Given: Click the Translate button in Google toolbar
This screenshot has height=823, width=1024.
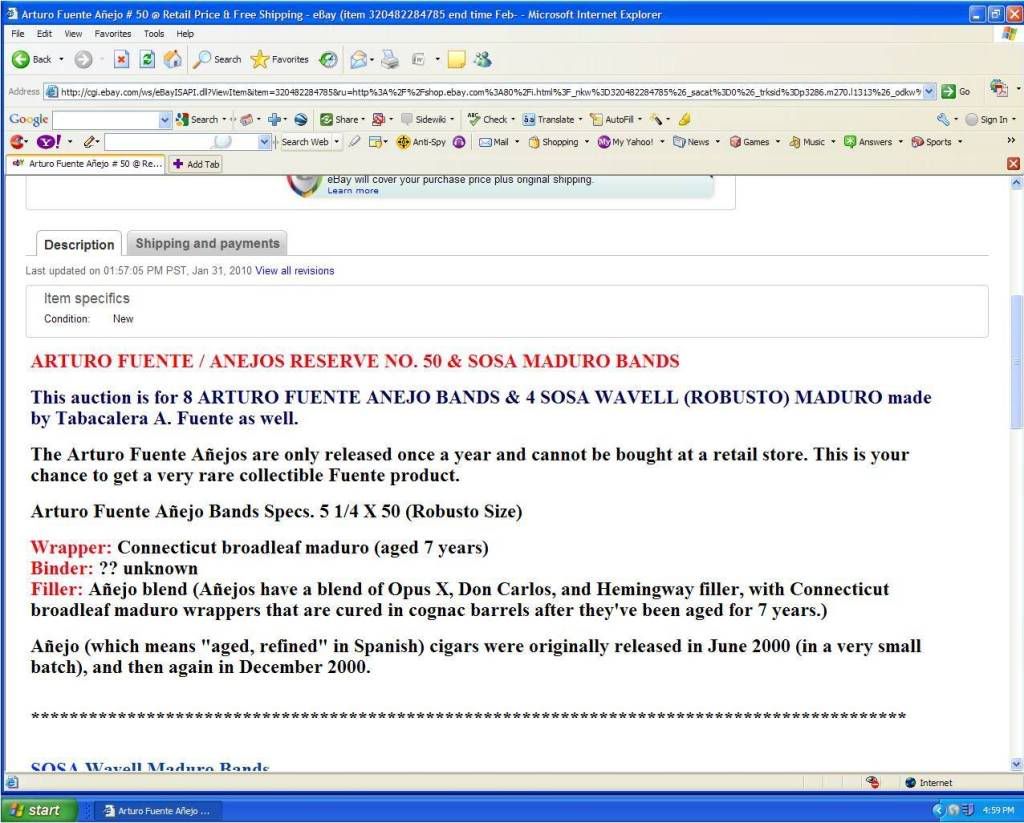Looking at the screenshot, I should 549,120.
